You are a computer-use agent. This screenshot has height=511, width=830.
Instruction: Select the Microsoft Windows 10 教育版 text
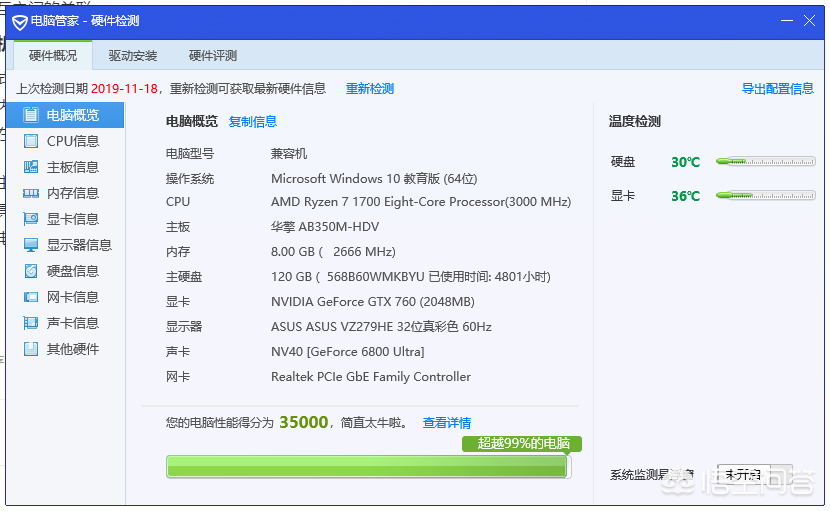point(374,178)
